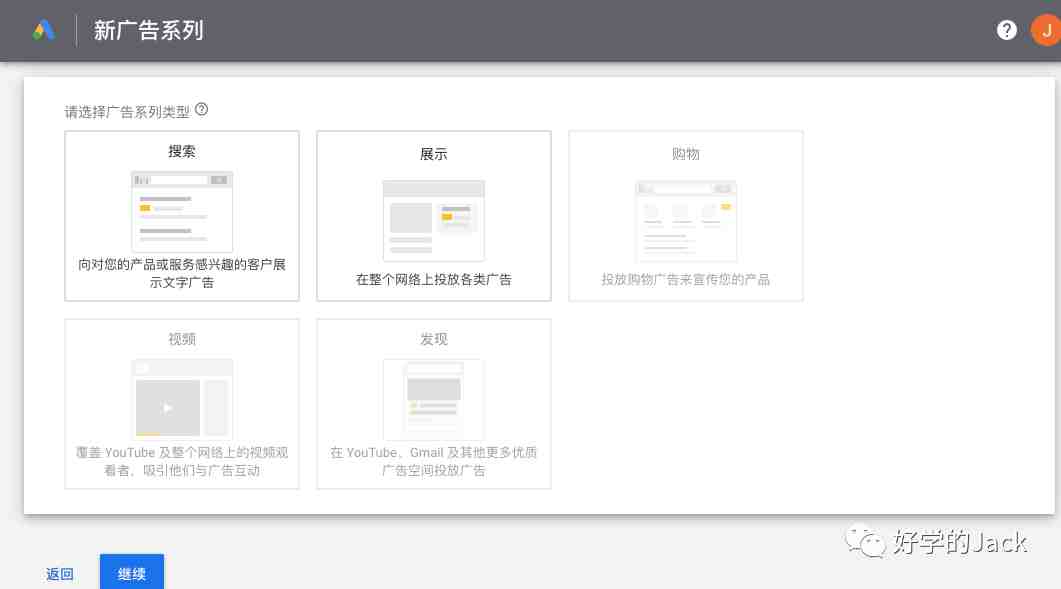
Task: Open the help icon in the top bar
Action: [1006, 29]
